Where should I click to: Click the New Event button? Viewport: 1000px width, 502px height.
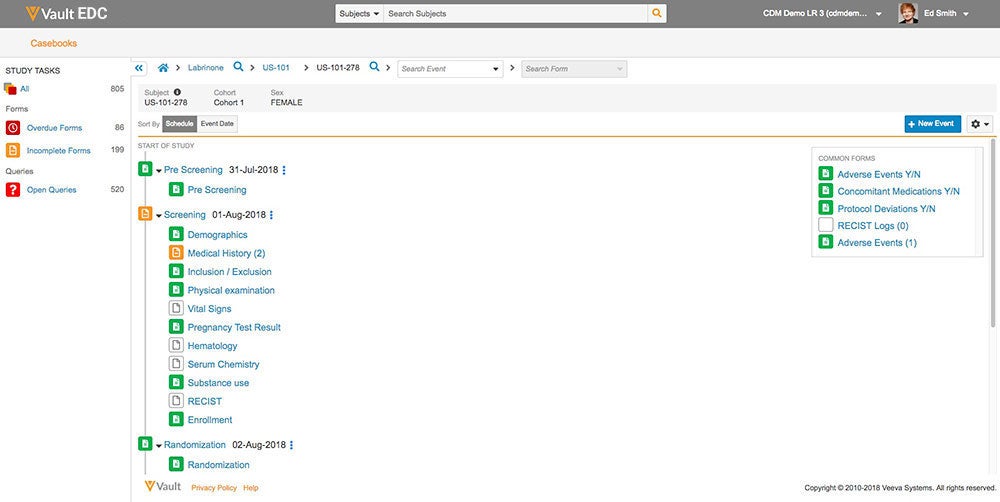[932, 124]
